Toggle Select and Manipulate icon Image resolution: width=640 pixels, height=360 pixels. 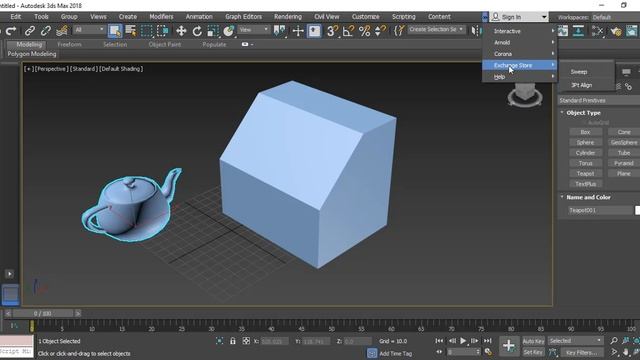tap(298, 31)
